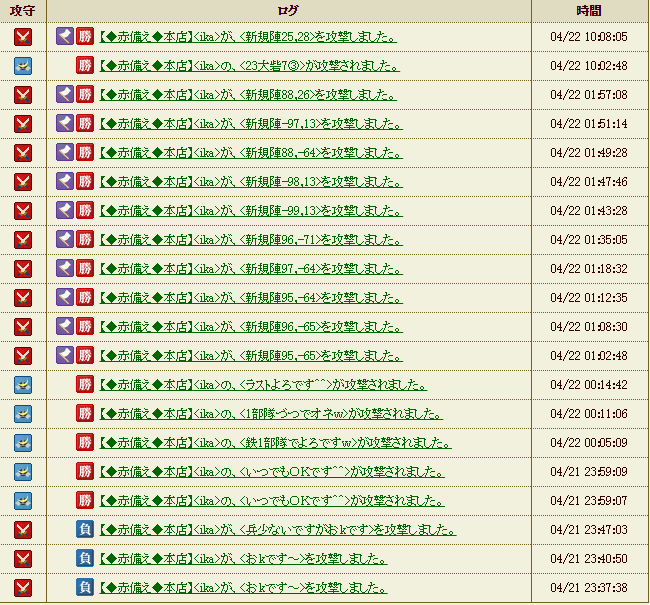This screenshot has width=650, height=605.
Task: Click red 勝 badge in ラストよろです row
Action: coord(85,385)
